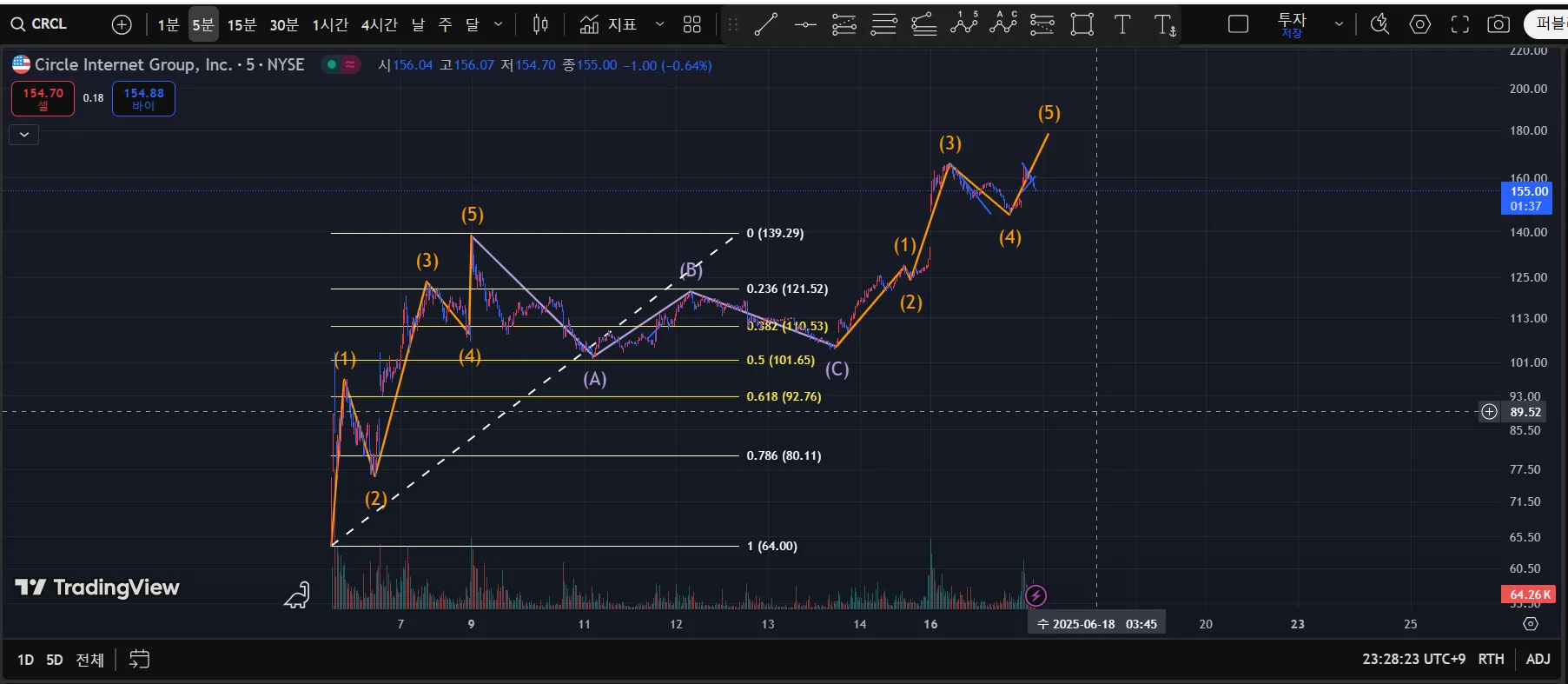The width and height of the screenshot is (1568, 684).
Task: Open the chart layout selector square
Action: pyautogui.click(x=1238, y=24)
